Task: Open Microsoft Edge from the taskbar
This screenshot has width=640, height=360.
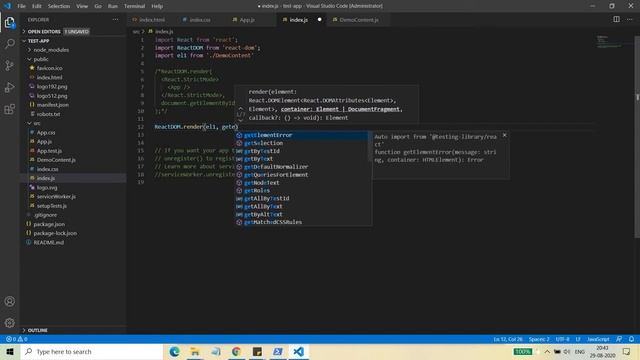Action: (174, 351)
